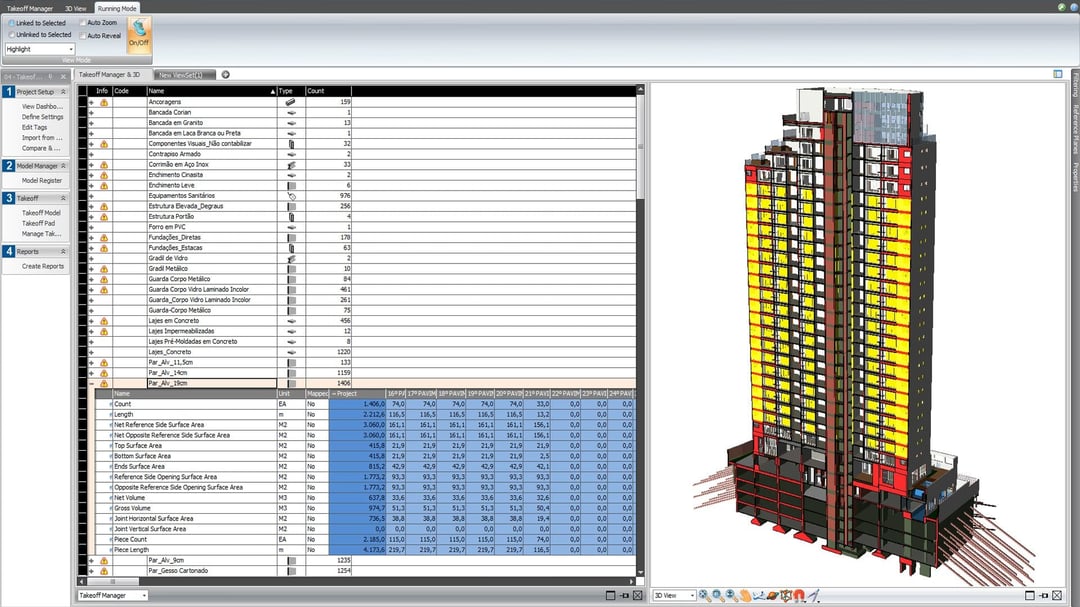Expand the Par_Alv_9cm row

click(x=91, y=560)
